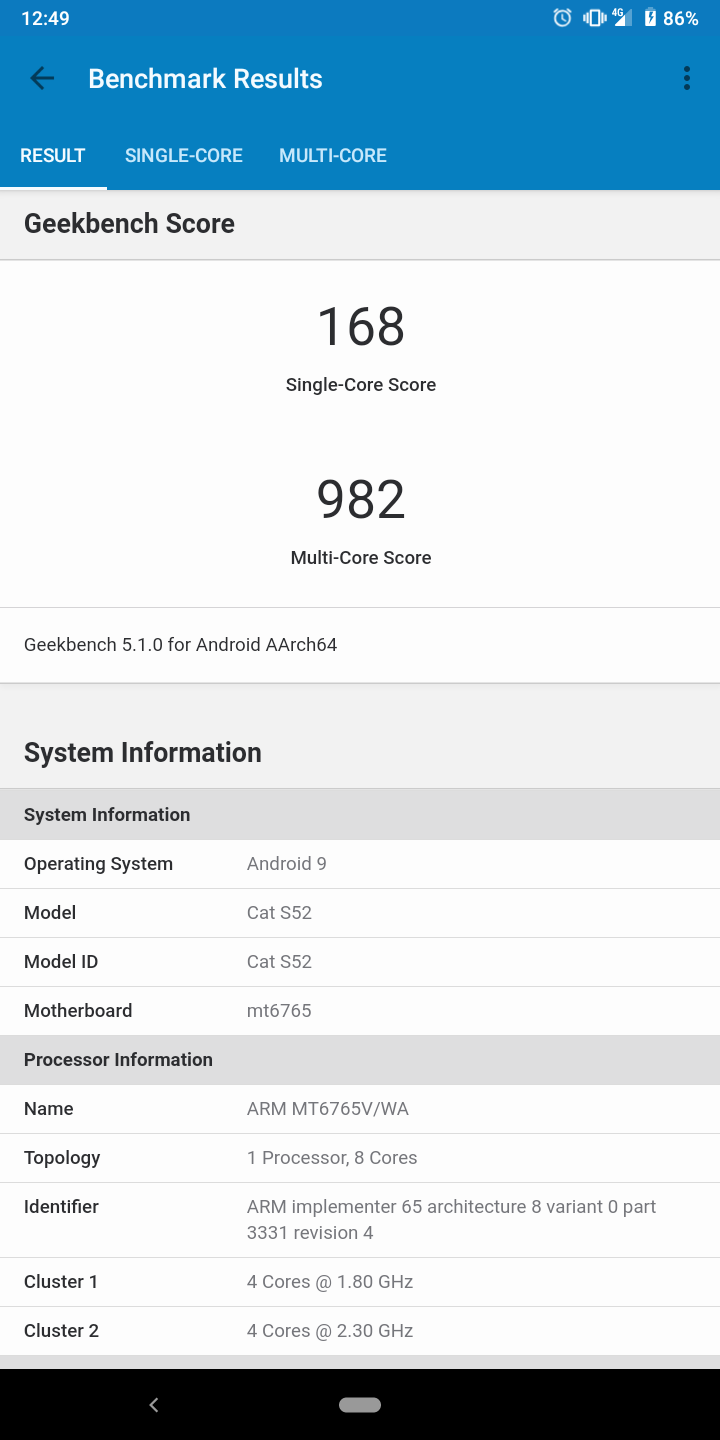The image size is (720, 1440).
Task: Switch to the SINGLE-CORE tab
Action: pos(184,155)
